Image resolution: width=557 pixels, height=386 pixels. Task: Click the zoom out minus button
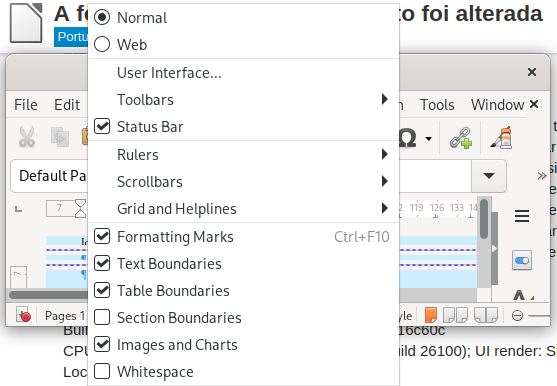pyautogui.click(x=517, y=315)
